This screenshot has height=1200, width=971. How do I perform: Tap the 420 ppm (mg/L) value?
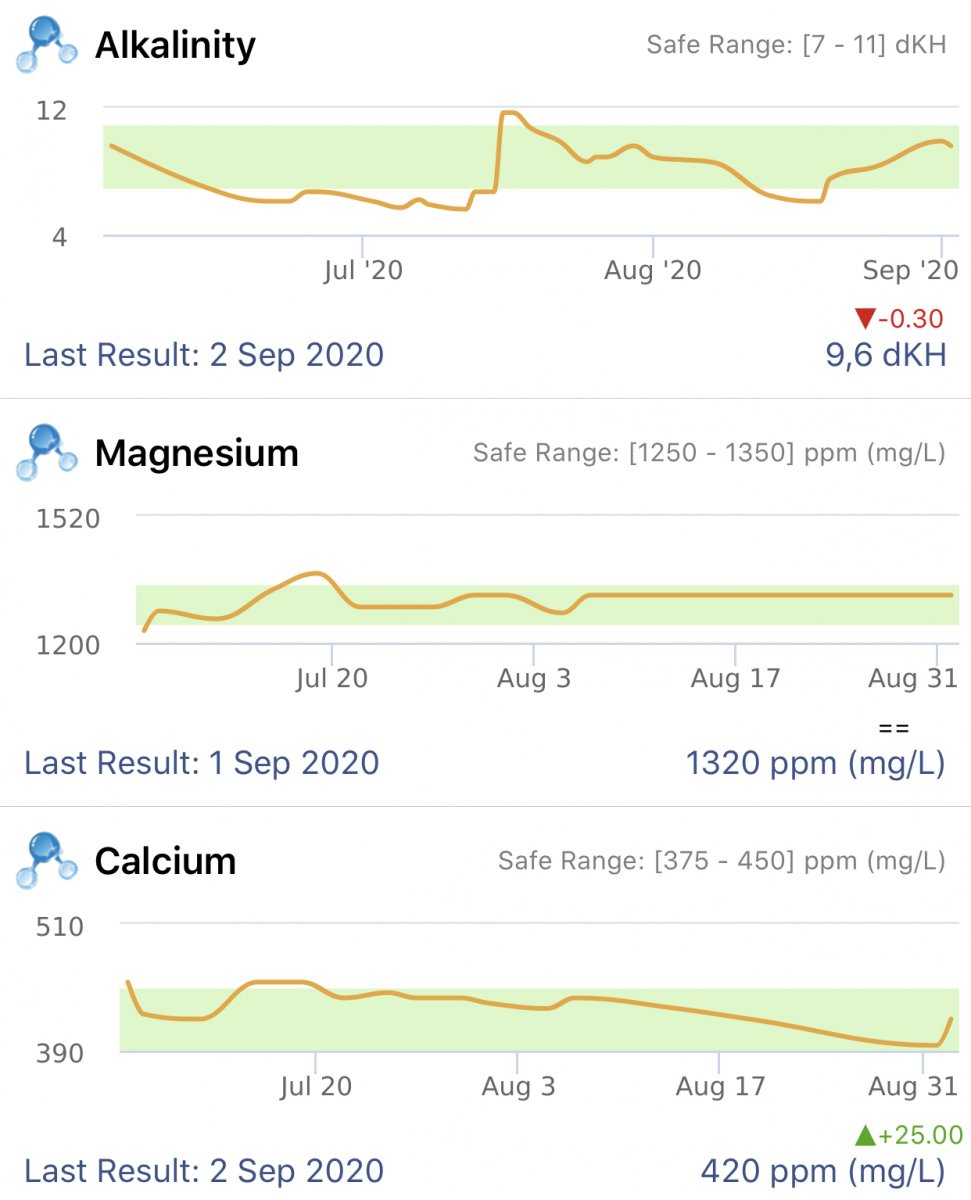pyautogui.click(x=823, y=1171)
